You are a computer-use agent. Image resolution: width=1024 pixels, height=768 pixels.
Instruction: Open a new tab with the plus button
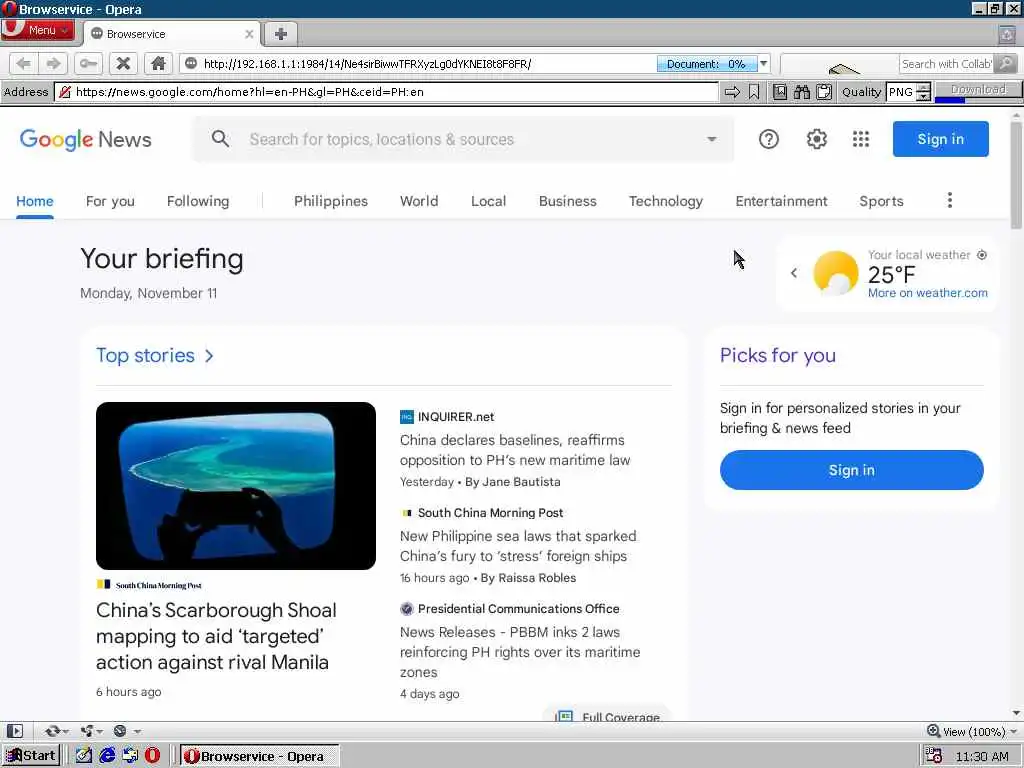pos(281,34)
